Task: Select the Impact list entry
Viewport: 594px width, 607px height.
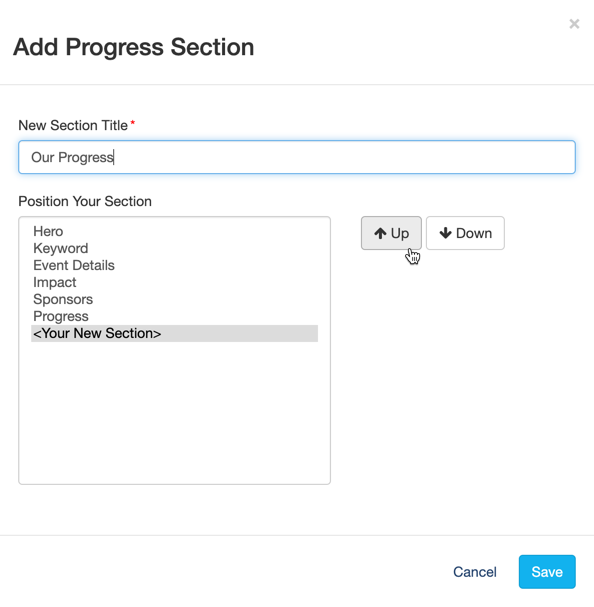Action: tap(174, 282)
